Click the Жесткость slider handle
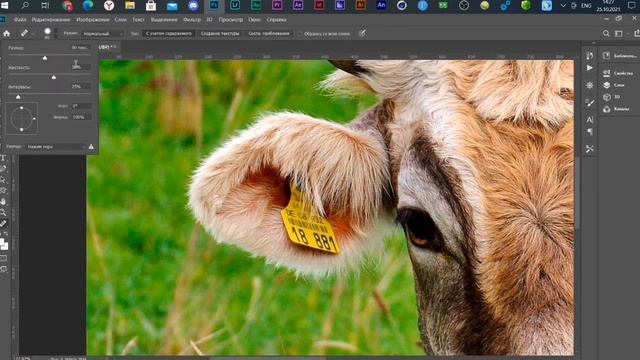The width and height of the screenshot is (640, 360). 54,77
